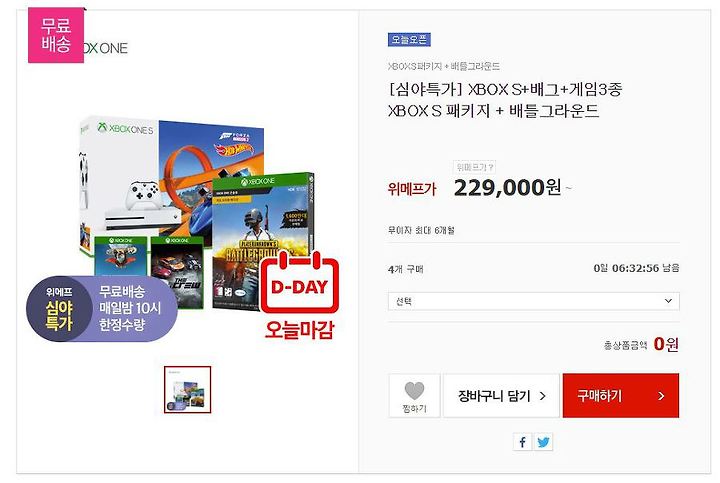
Task: Click the pink 무료배송 free shipping badge
Action: coord(56,35)
